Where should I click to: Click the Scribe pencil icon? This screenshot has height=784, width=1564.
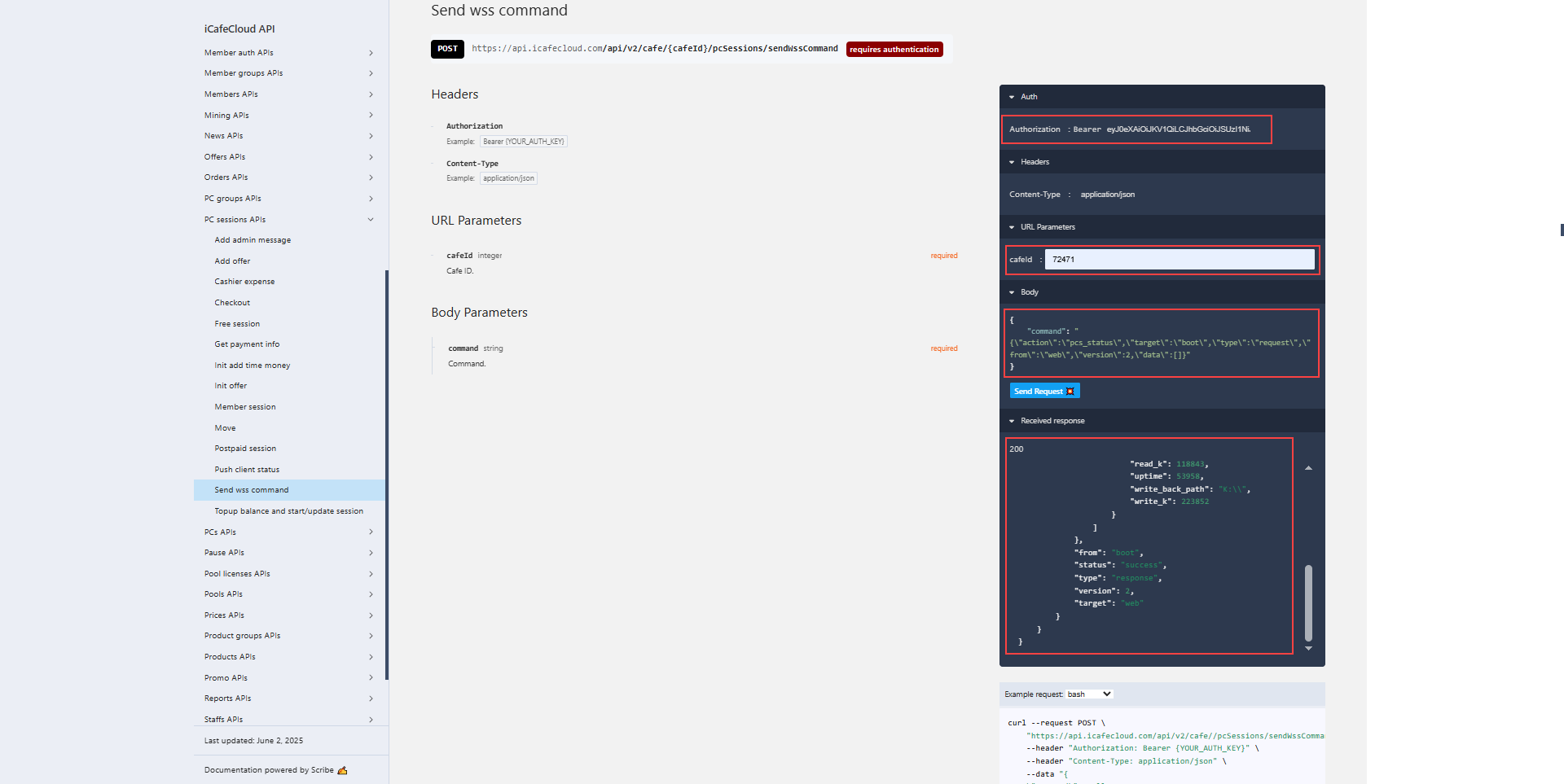click(342, 770)
